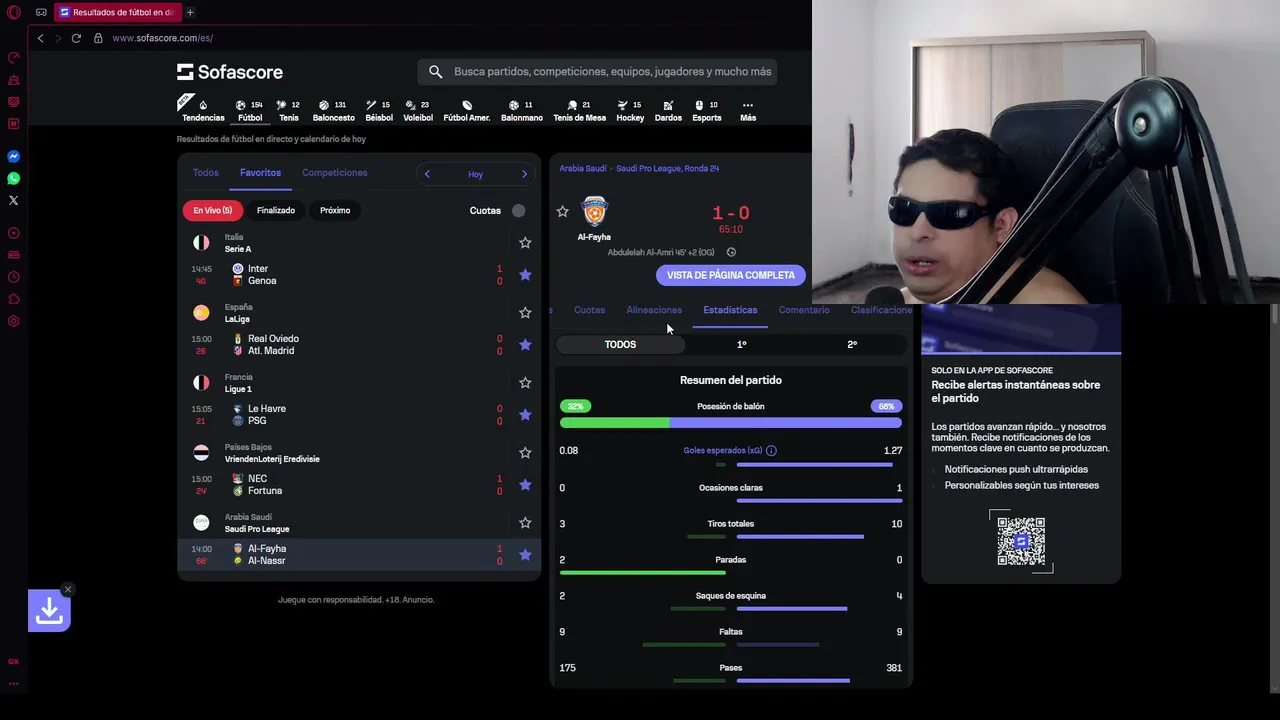
Task: Unfavorite the Le Havre vs PSG match
Action: click(525, 414)
